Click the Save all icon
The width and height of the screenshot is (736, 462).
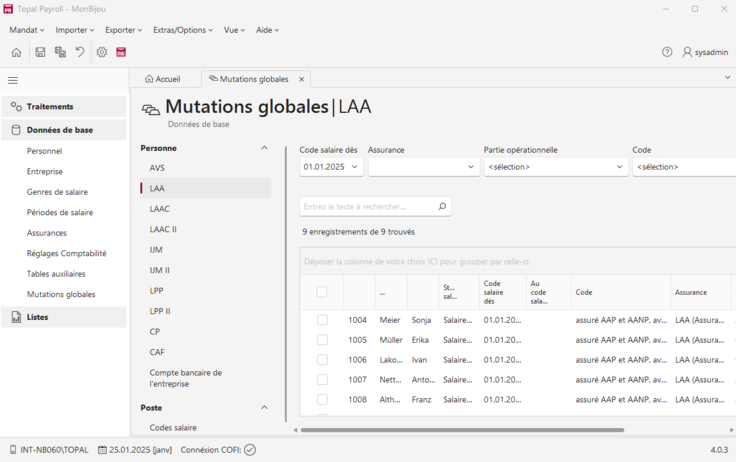pyautogui.click(x=60, y=52)
